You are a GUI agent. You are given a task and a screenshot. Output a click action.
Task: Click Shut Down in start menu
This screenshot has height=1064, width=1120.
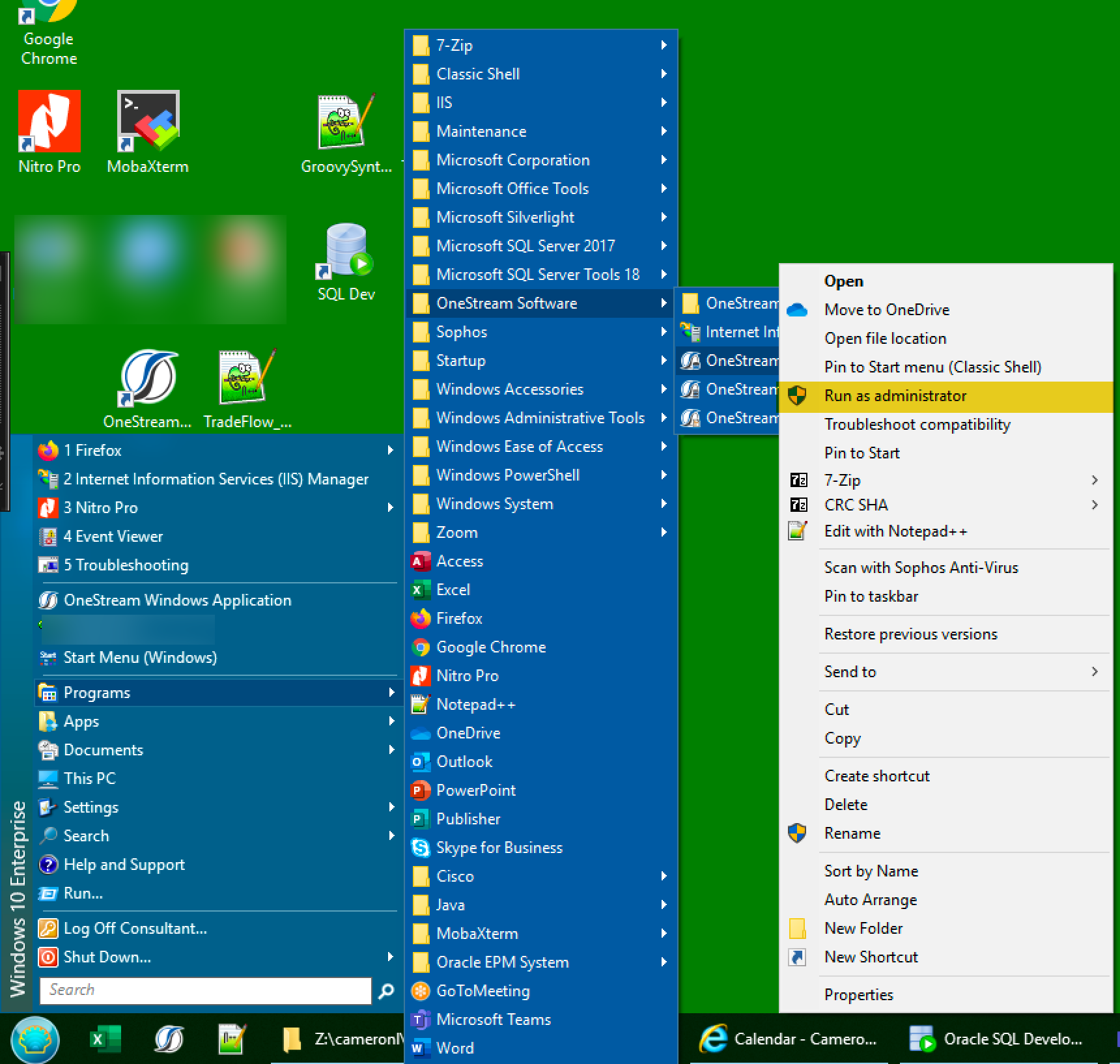[x=217, y=957]
